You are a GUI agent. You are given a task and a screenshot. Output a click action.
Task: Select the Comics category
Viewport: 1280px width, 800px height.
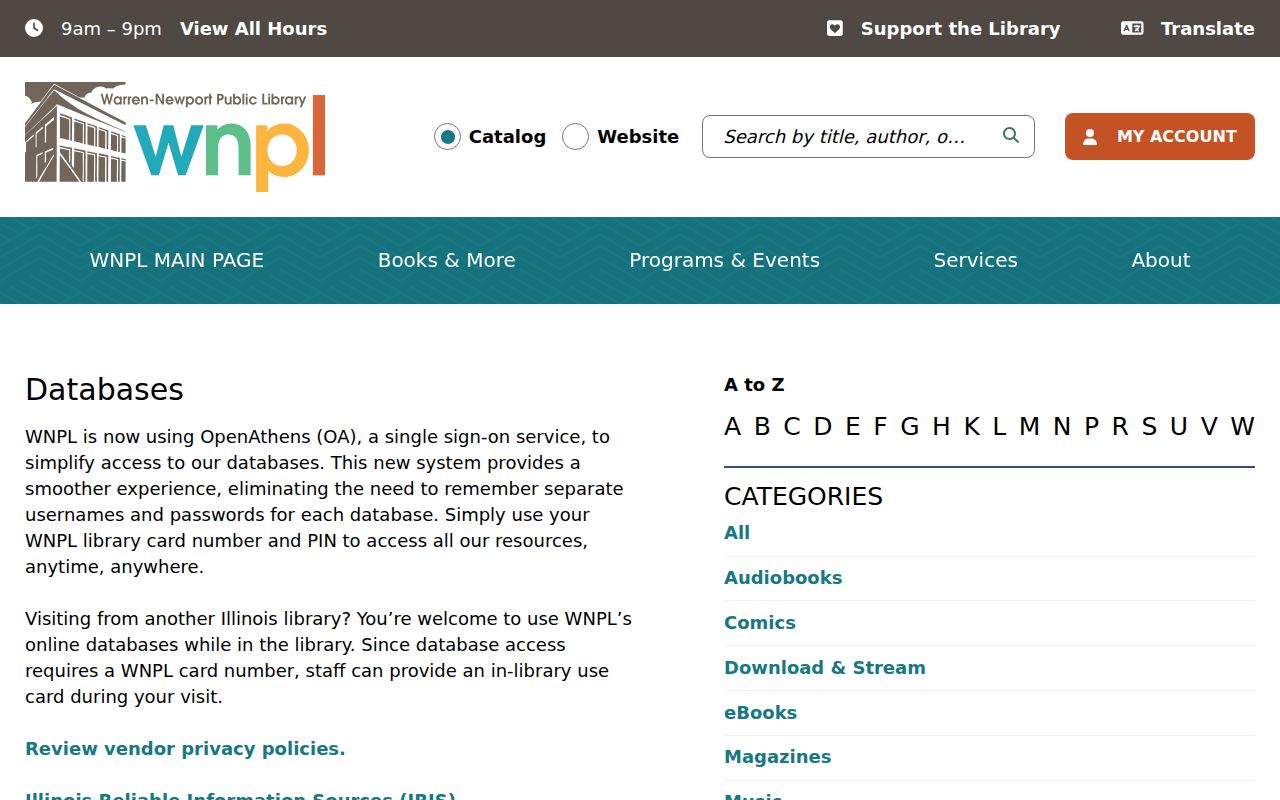click(760, 623)
